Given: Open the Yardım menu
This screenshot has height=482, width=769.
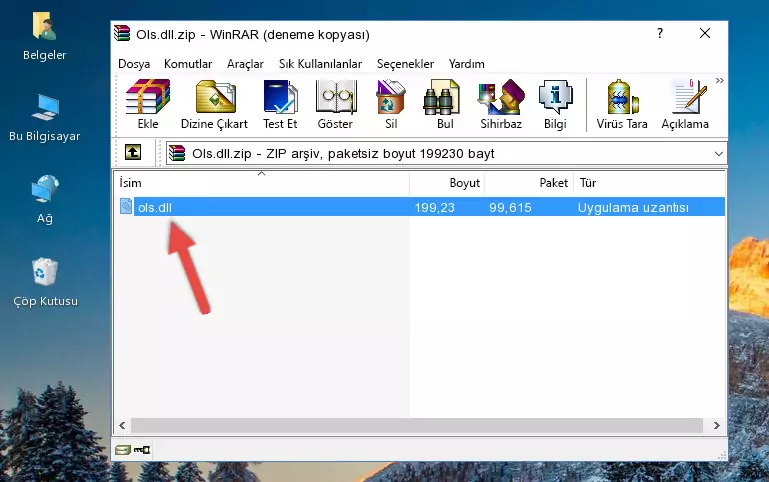Looking at the screenshot, I should [466, 64].
